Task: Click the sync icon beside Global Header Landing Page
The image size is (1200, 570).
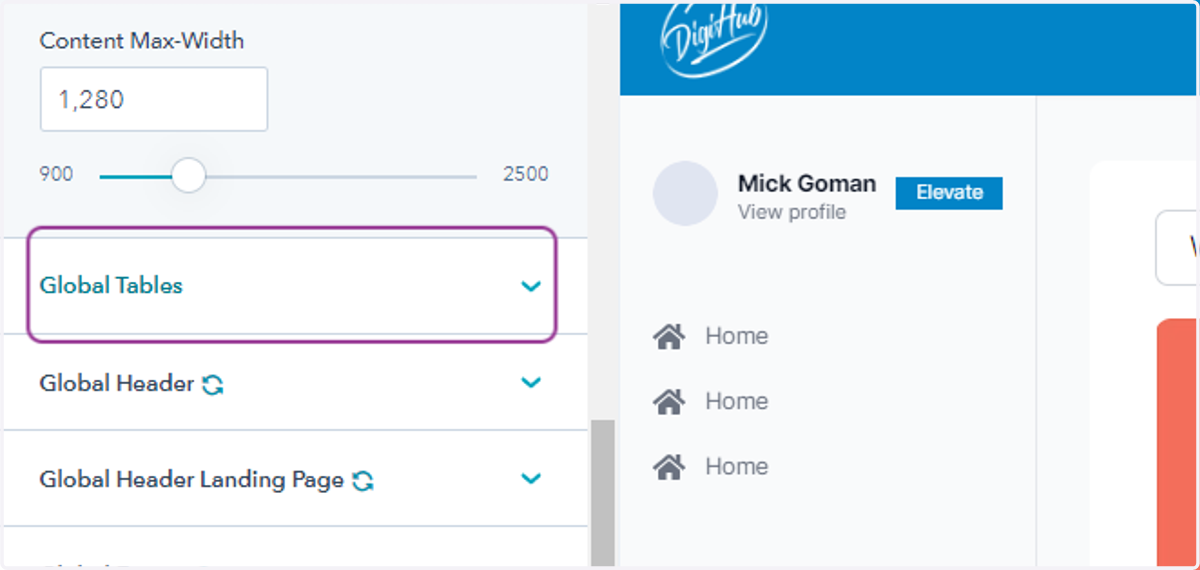Action: click(363, 481)
